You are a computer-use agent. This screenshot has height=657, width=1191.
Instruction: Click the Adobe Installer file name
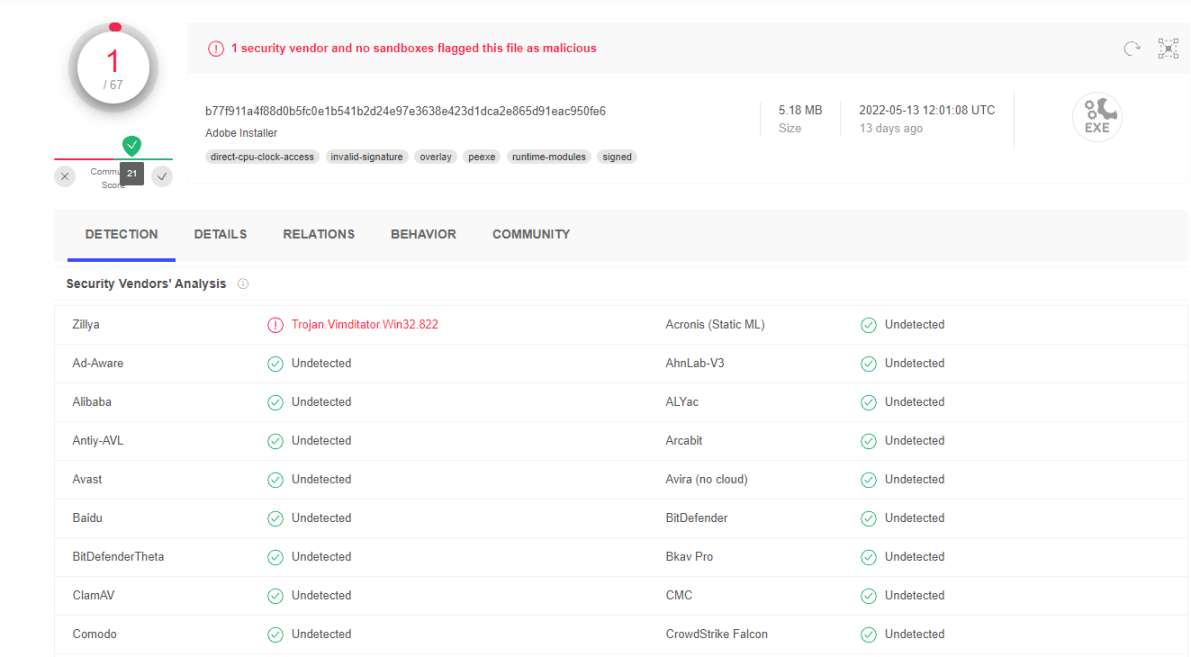pos(241,133)
